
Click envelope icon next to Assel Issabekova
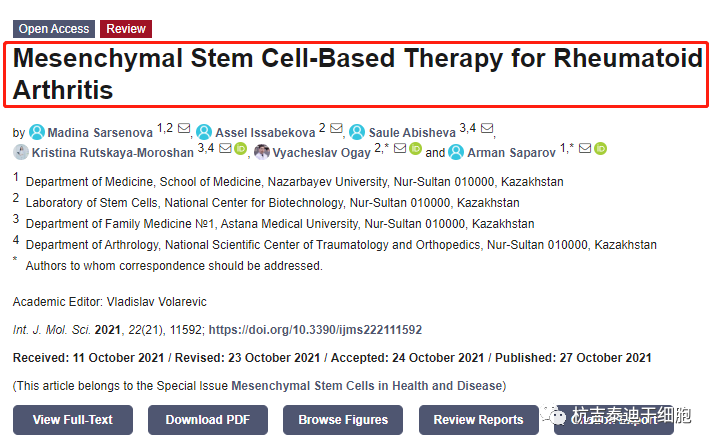point(336,130)
